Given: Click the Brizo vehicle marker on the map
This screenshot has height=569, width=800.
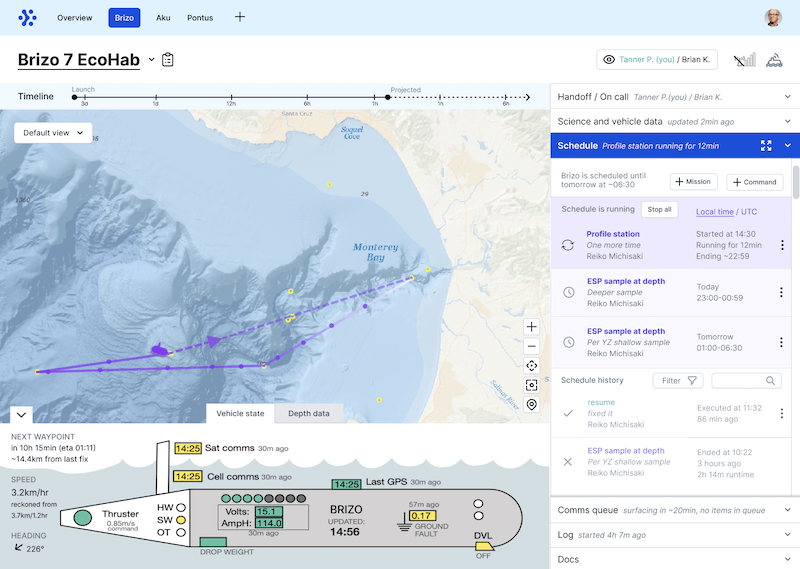Looking at the screenshot, I should (x=159, y=349).
